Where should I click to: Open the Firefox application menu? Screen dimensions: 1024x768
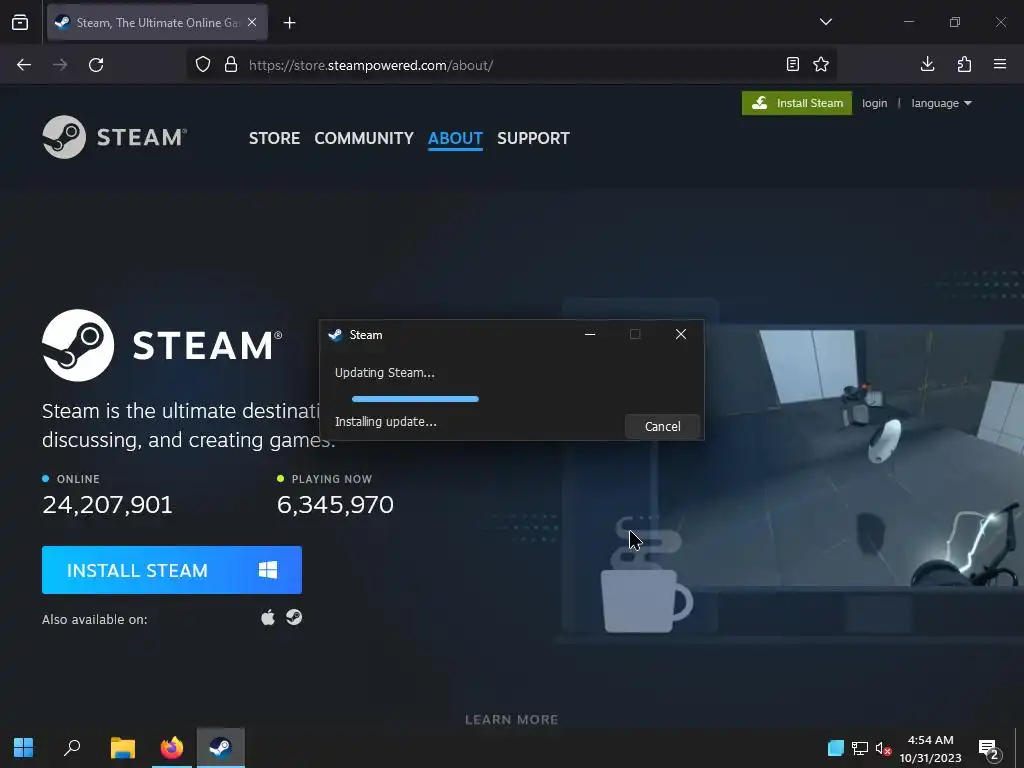click(1000, 64)
